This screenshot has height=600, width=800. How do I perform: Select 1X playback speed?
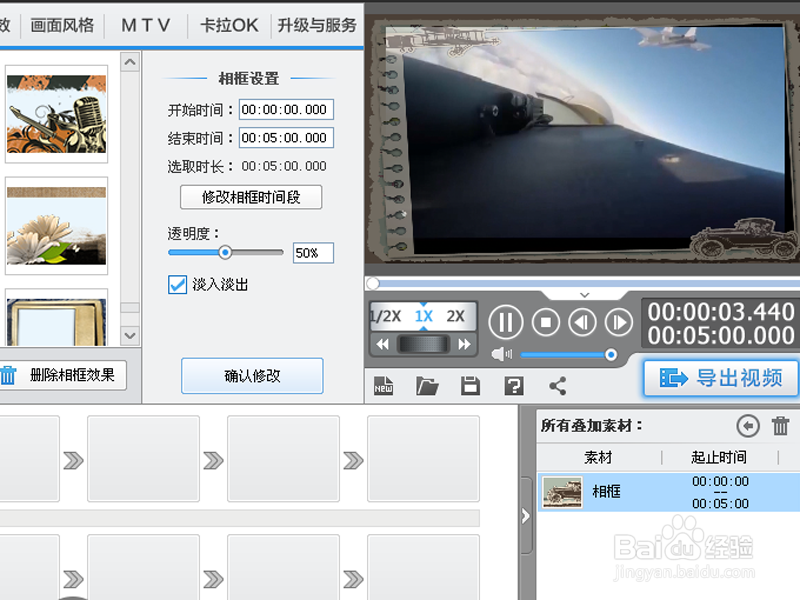[423, 316]
